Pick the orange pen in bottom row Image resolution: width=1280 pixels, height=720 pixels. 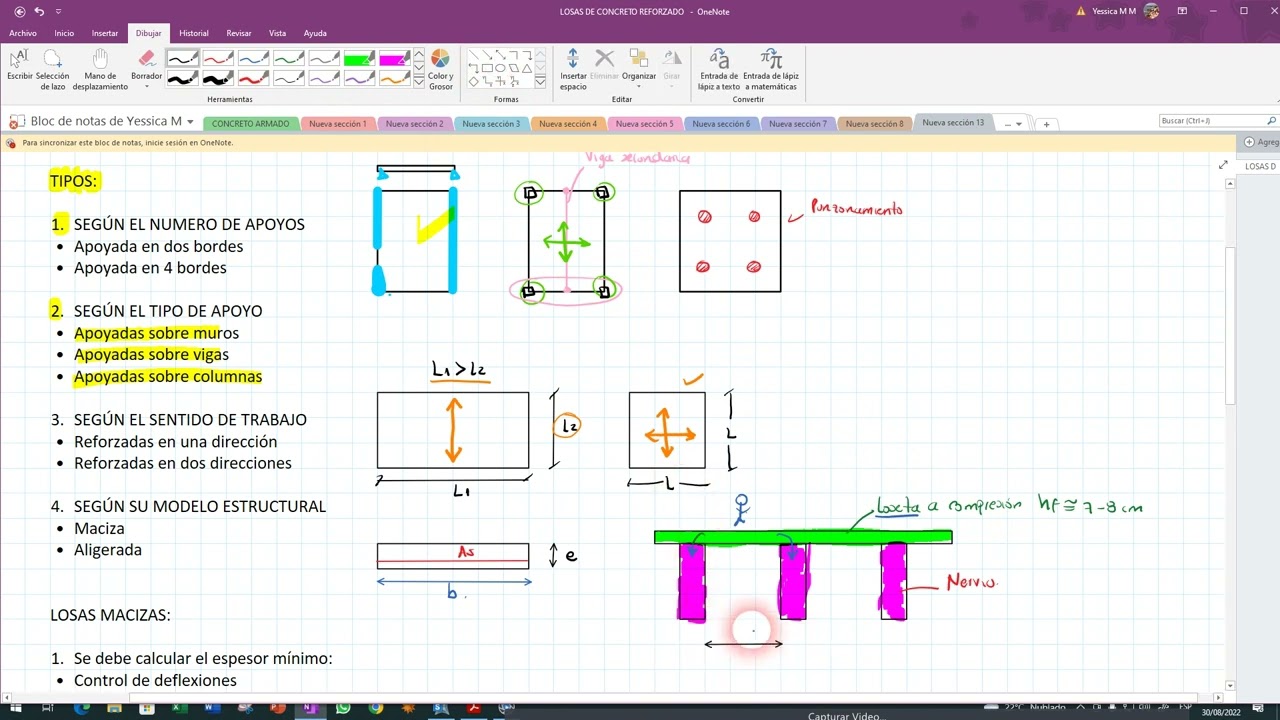(394, 78)
